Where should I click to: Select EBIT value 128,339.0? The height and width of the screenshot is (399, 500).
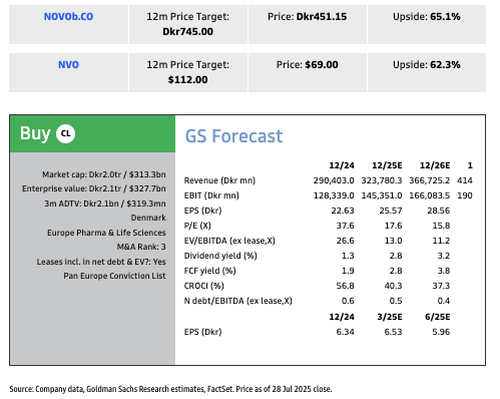point(334,196)
